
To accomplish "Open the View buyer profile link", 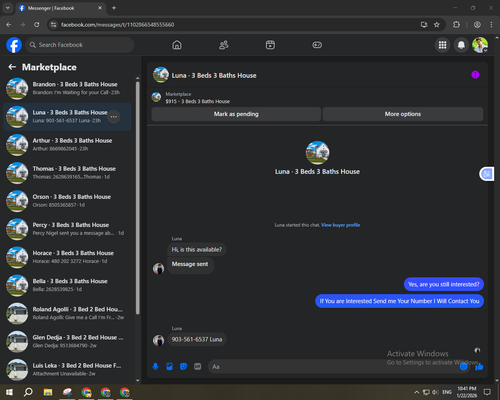I will coord(340,225).
